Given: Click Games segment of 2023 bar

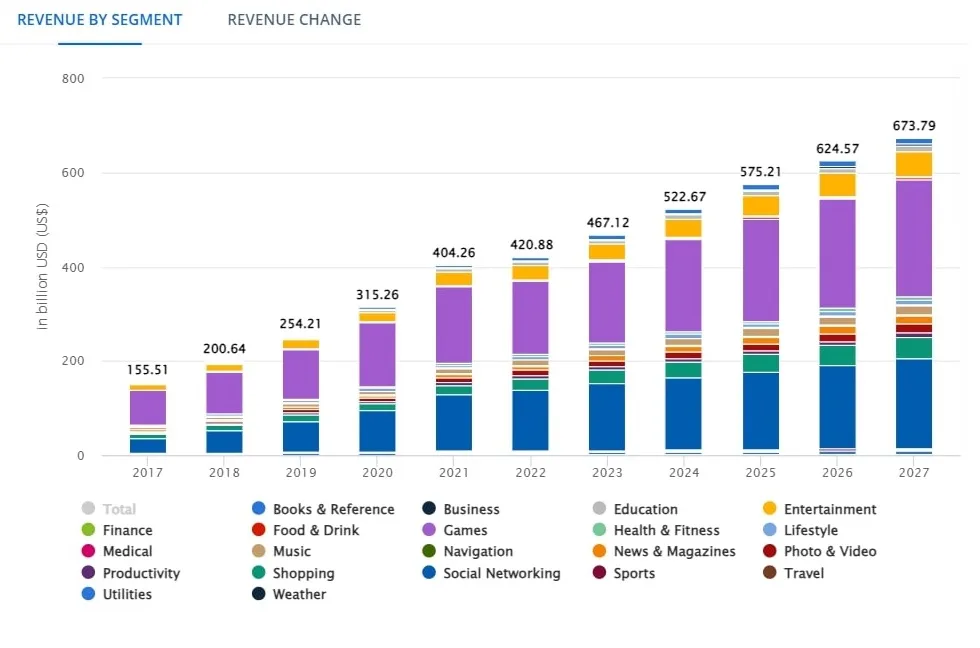Looking at the screenshot, I should pos(607,302).
